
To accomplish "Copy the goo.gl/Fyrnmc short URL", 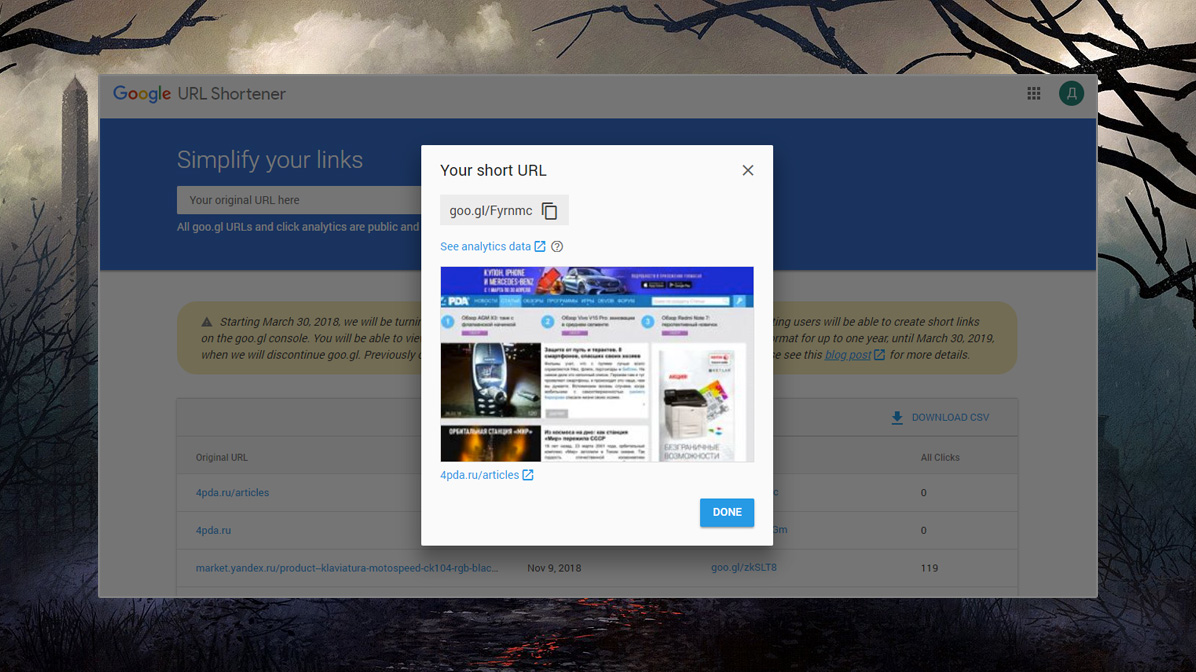I will pos(549,211).
